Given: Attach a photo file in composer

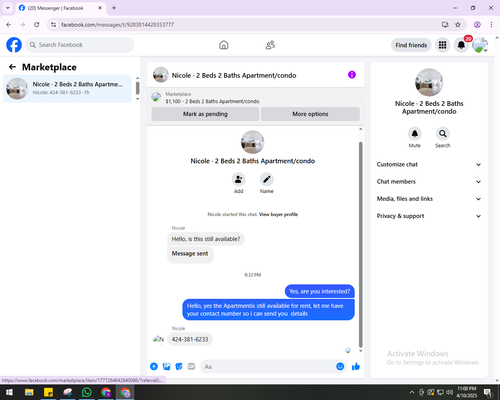Looking at the screenshot, I should click(x=166, y=367).
